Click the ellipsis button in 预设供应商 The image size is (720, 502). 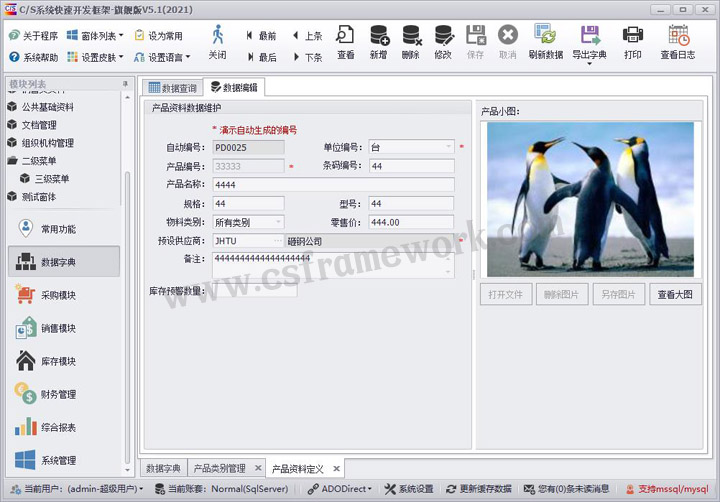click(277, 240)
